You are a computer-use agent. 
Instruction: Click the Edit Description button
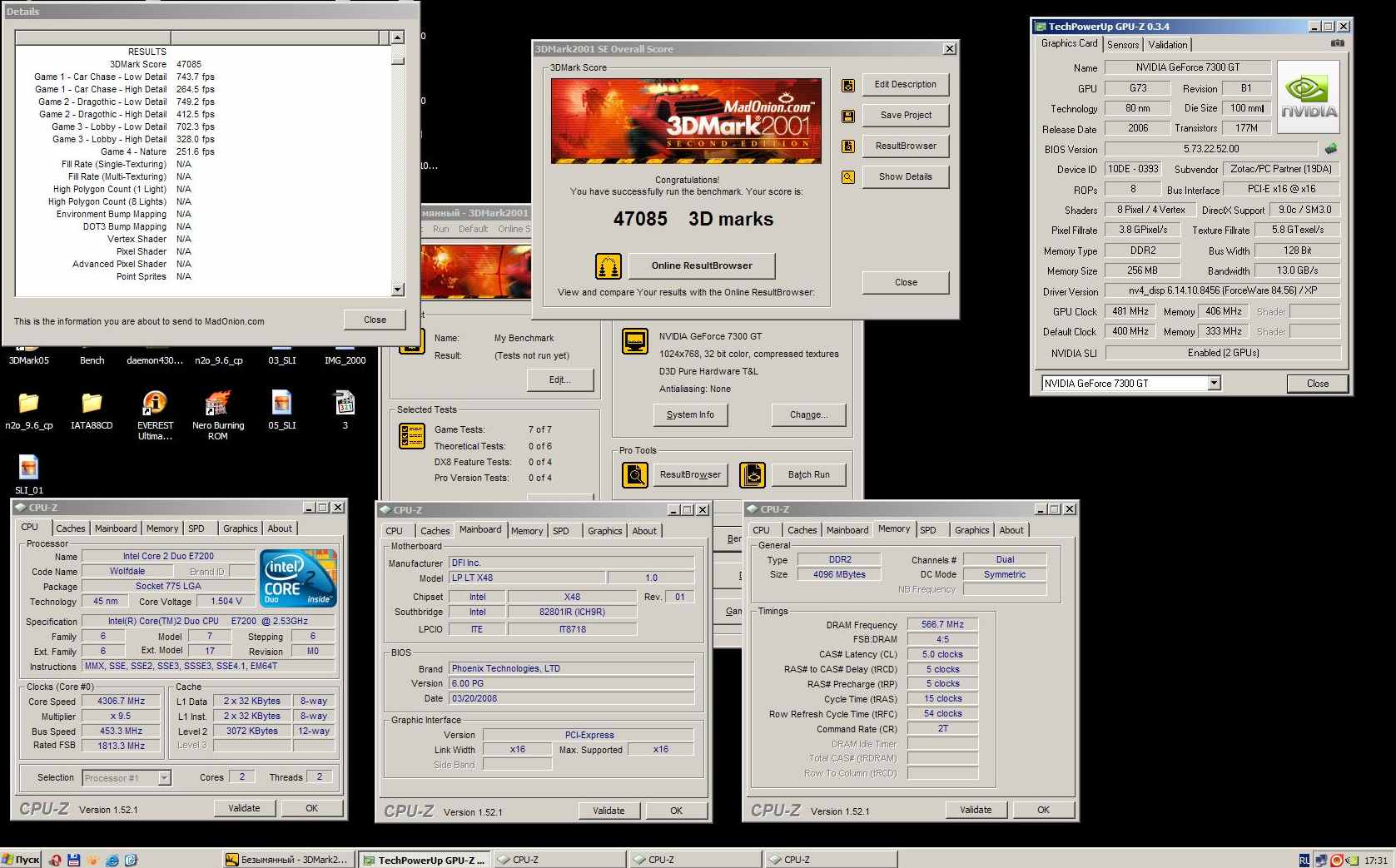coord(906,85)
